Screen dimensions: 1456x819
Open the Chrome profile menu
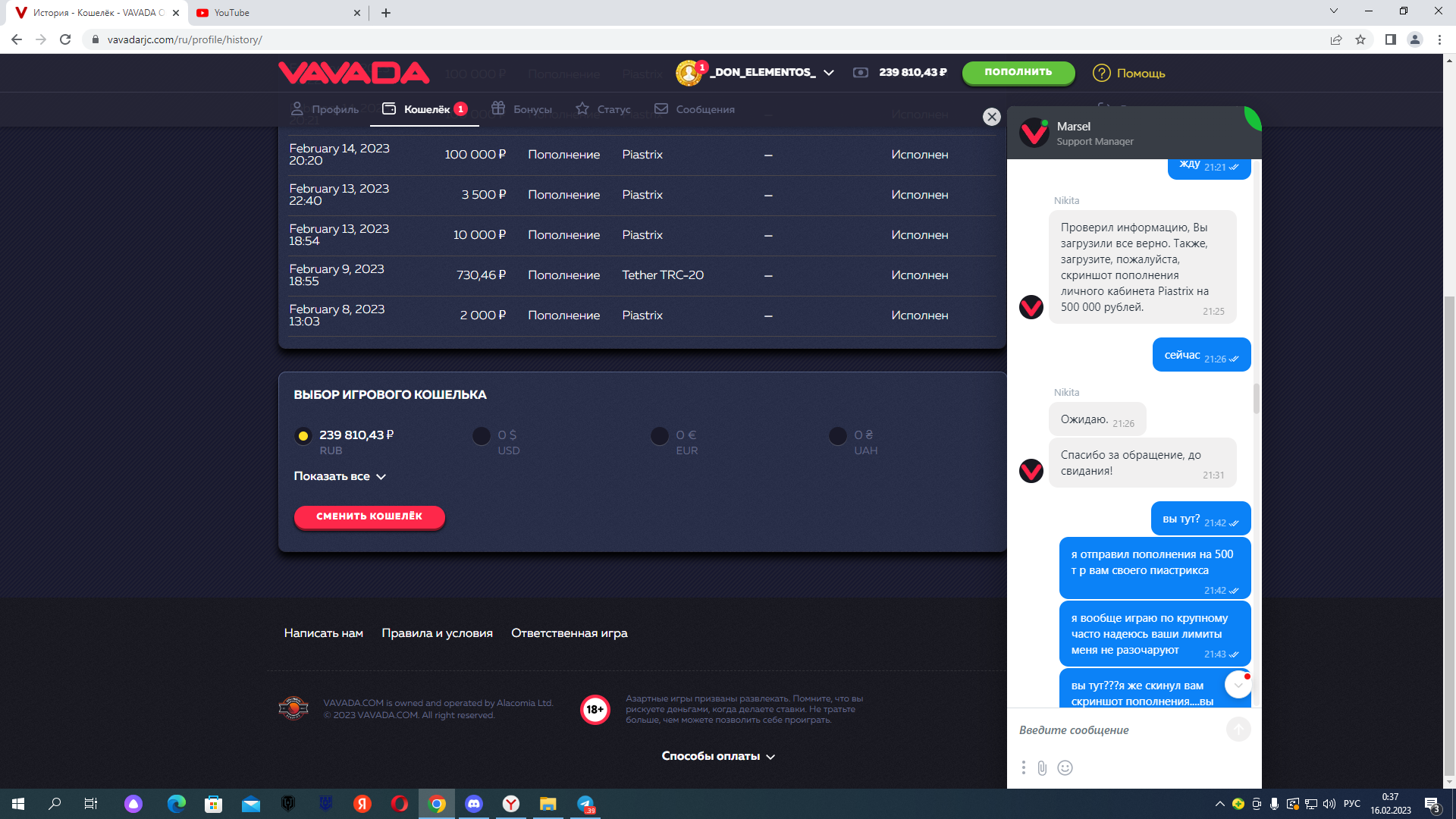point(1415,39)
